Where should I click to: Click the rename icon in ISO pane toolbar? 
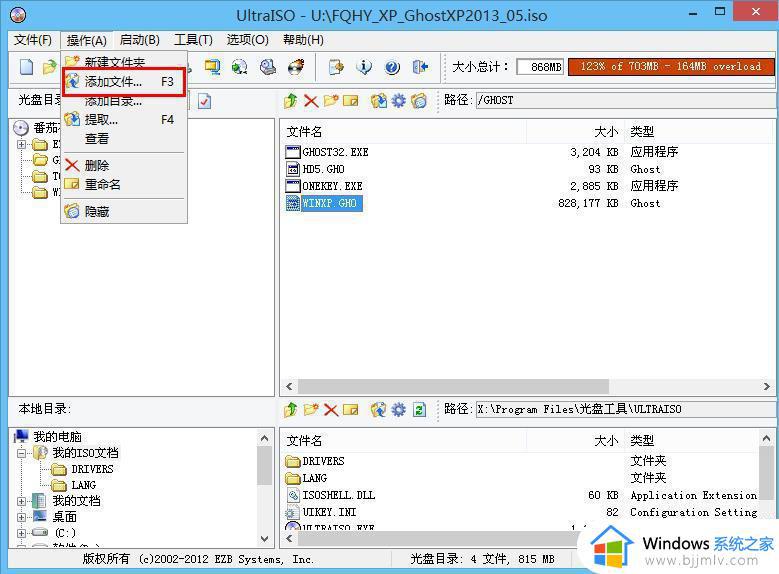pos(351,101)
